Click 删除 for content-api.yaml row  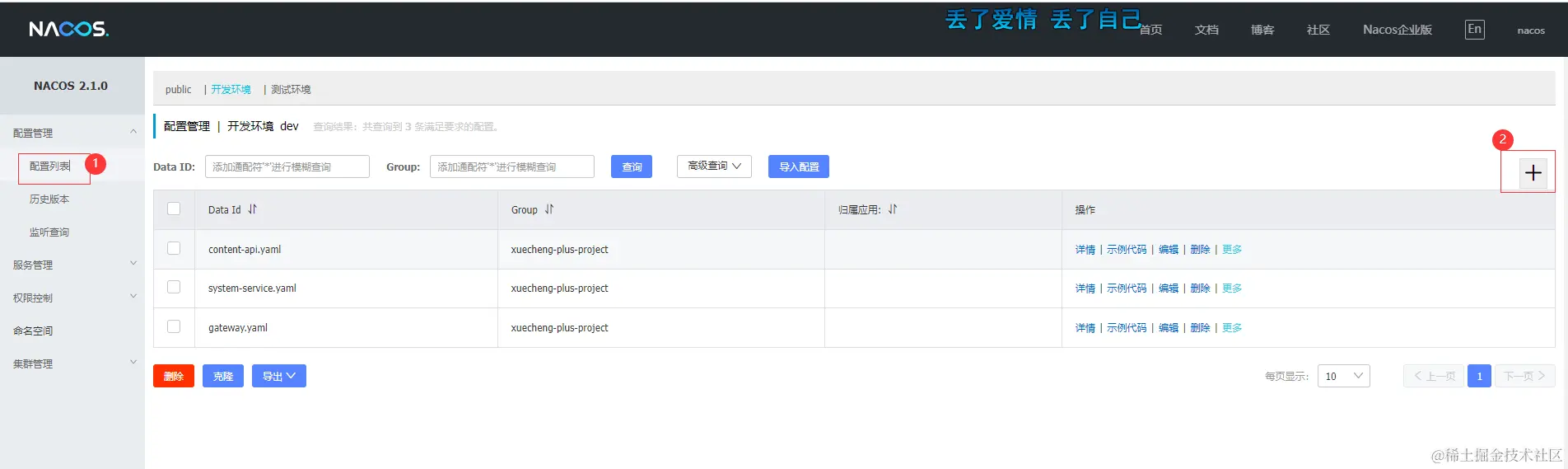[1201, 250]
